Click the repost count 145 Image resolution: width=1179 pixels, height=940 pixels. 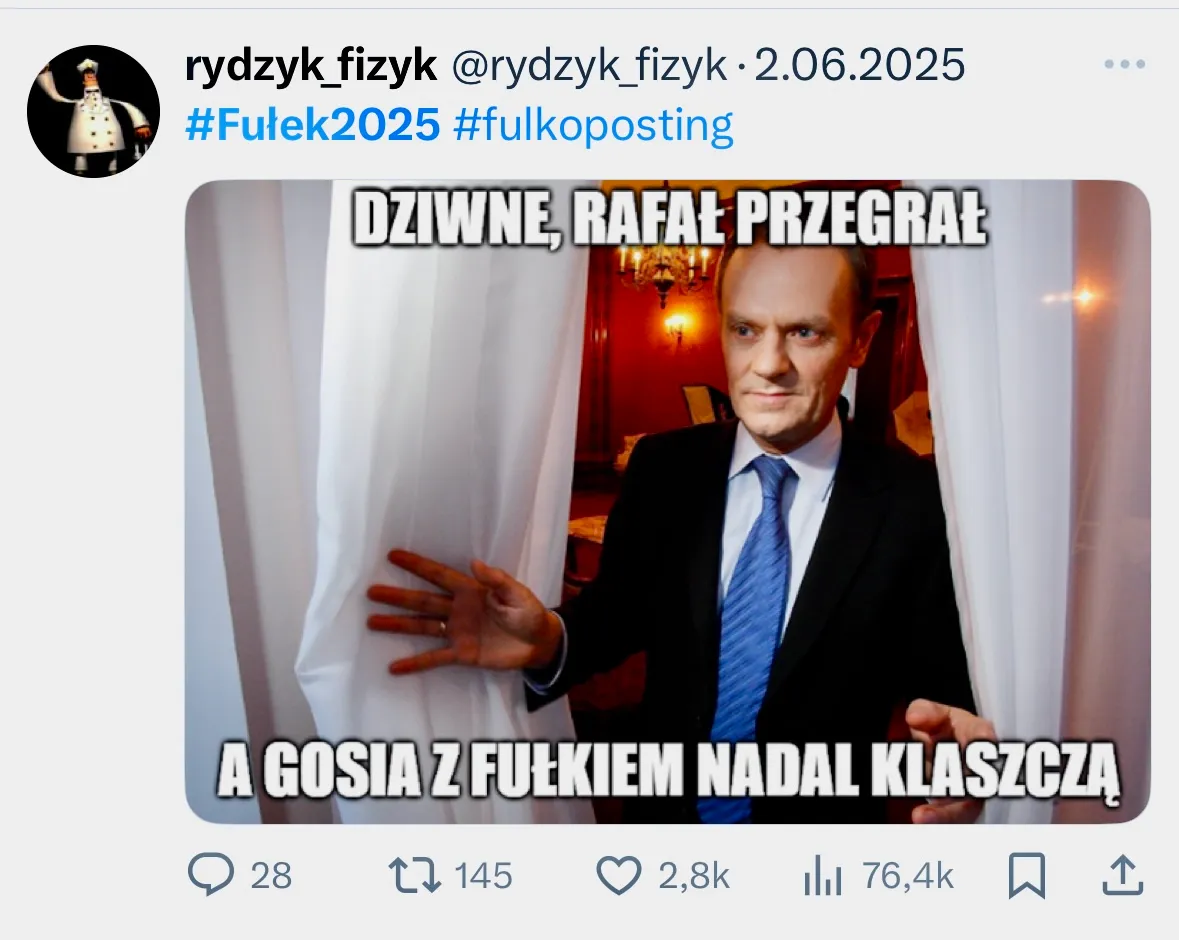tap(483, 876)
